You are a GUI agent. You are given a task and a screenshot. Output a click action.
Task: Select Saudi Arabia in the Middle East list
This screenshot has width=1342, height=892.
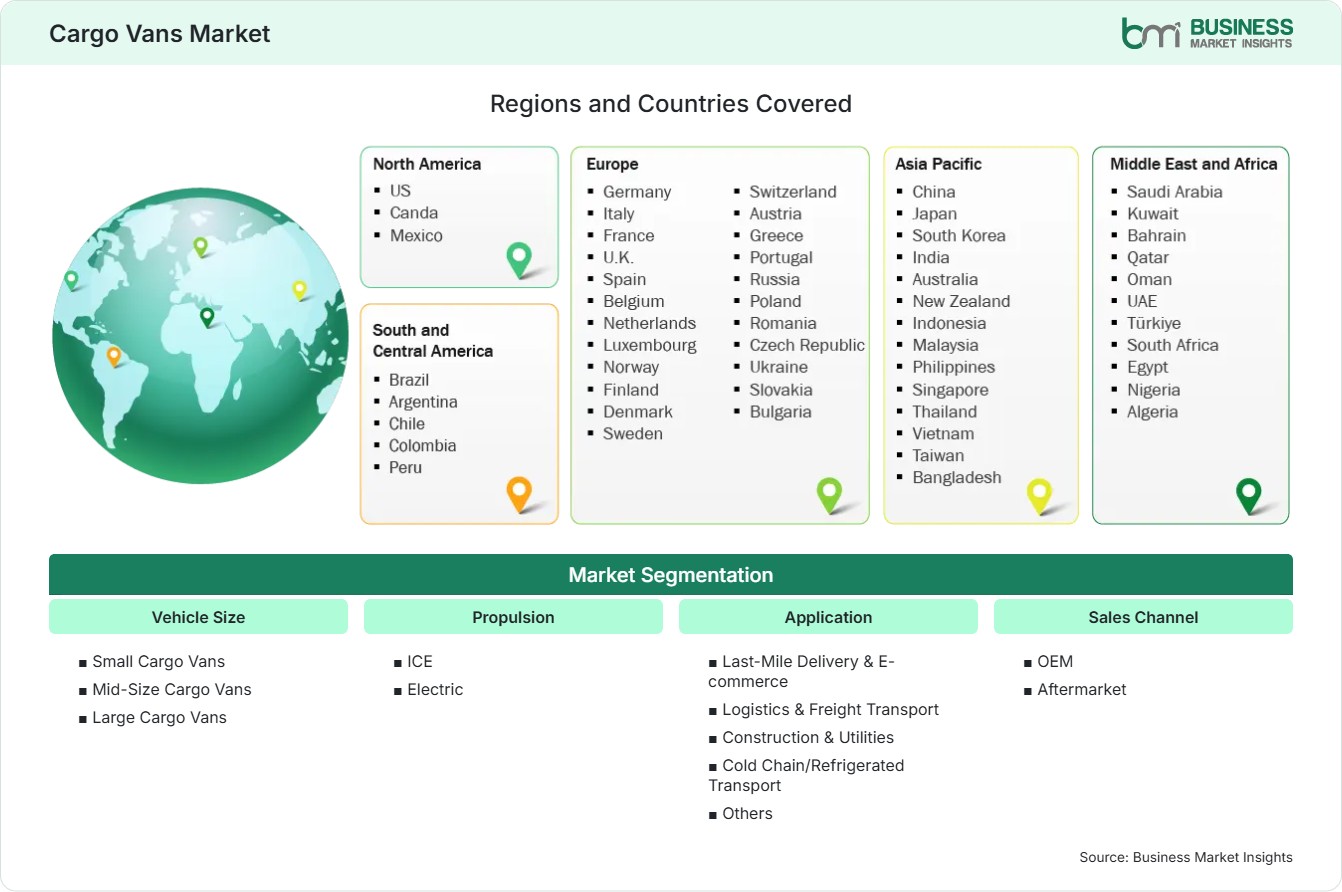click(x=1175, y=192)
